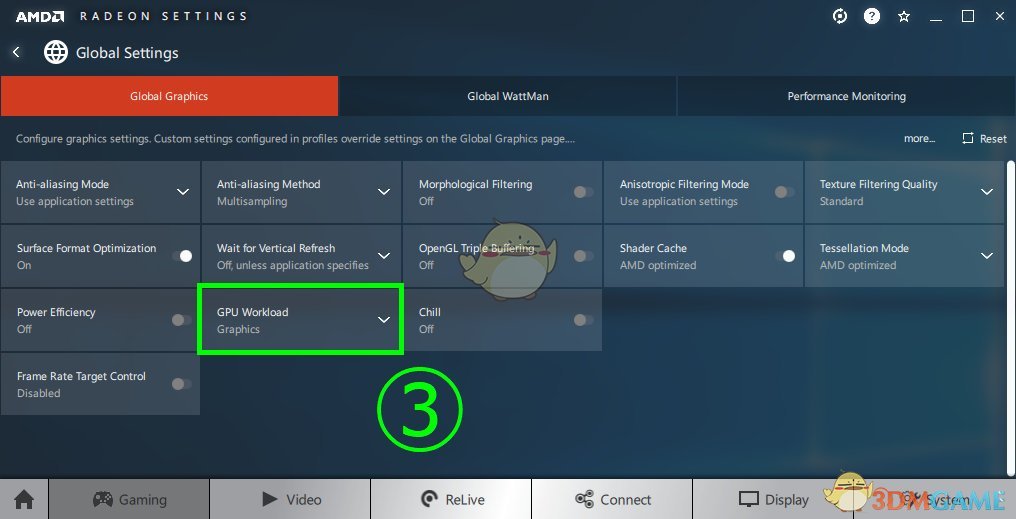
Task: Click the more... link
Action: pyautogui.click(x=919, y=139)
